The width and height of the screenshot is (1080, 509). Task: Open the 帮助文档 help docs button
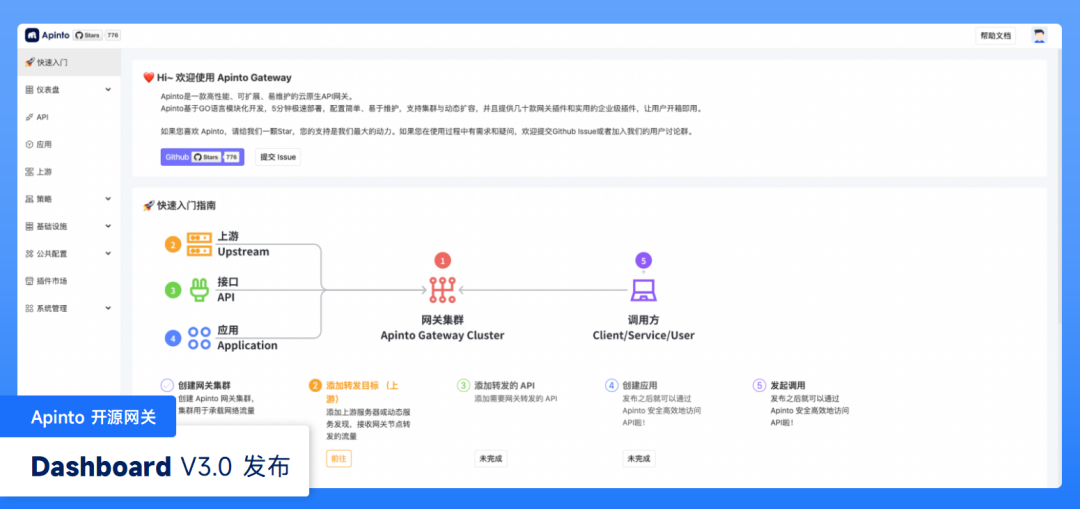[995, 36]
